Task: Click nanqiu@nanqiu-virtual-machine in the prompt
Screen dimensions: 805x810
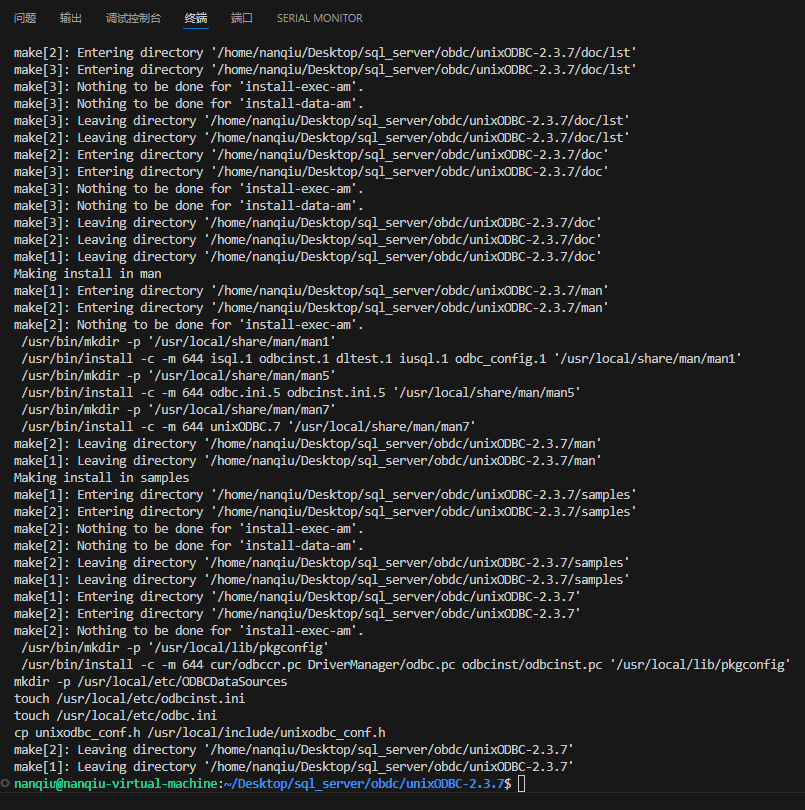Action: pyautogui.click(x=115, y=784)
